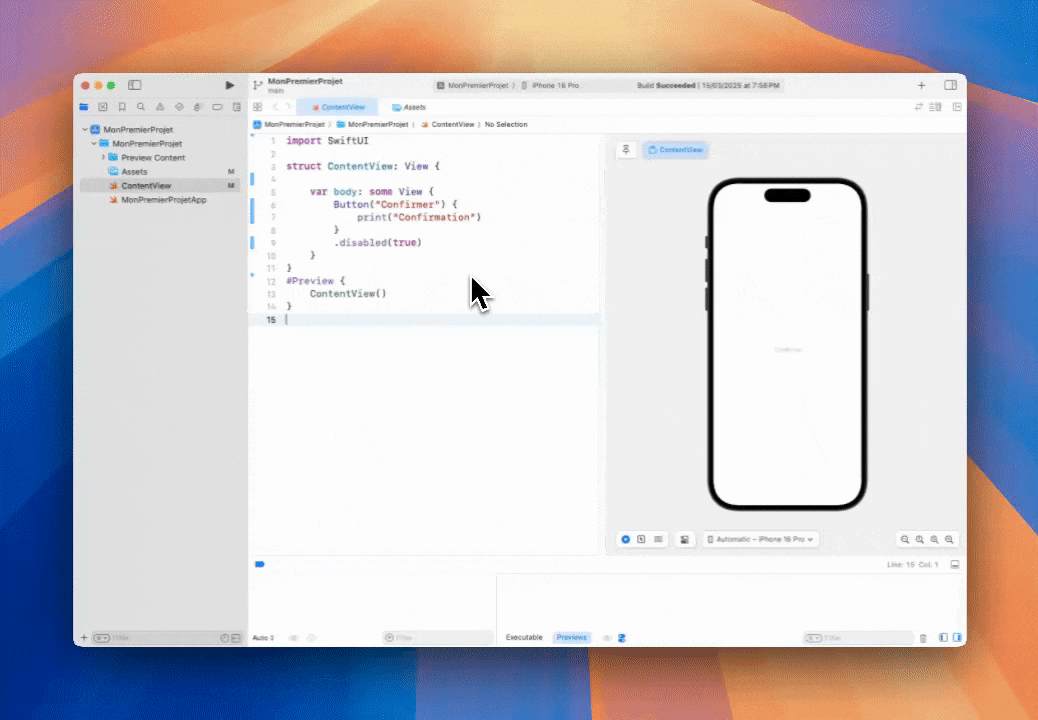Click the console filter field
This screenshot has width=1038, height=720.
click(858, 638)
